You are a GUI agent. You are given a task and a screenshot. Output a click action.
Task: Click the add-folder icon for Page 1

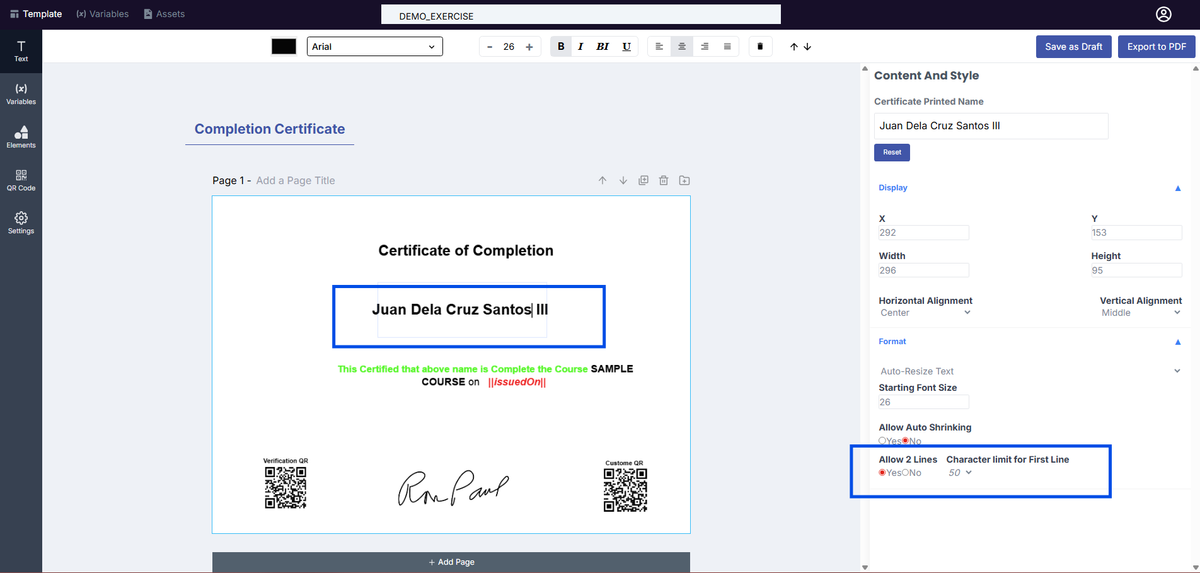point(684,181)
